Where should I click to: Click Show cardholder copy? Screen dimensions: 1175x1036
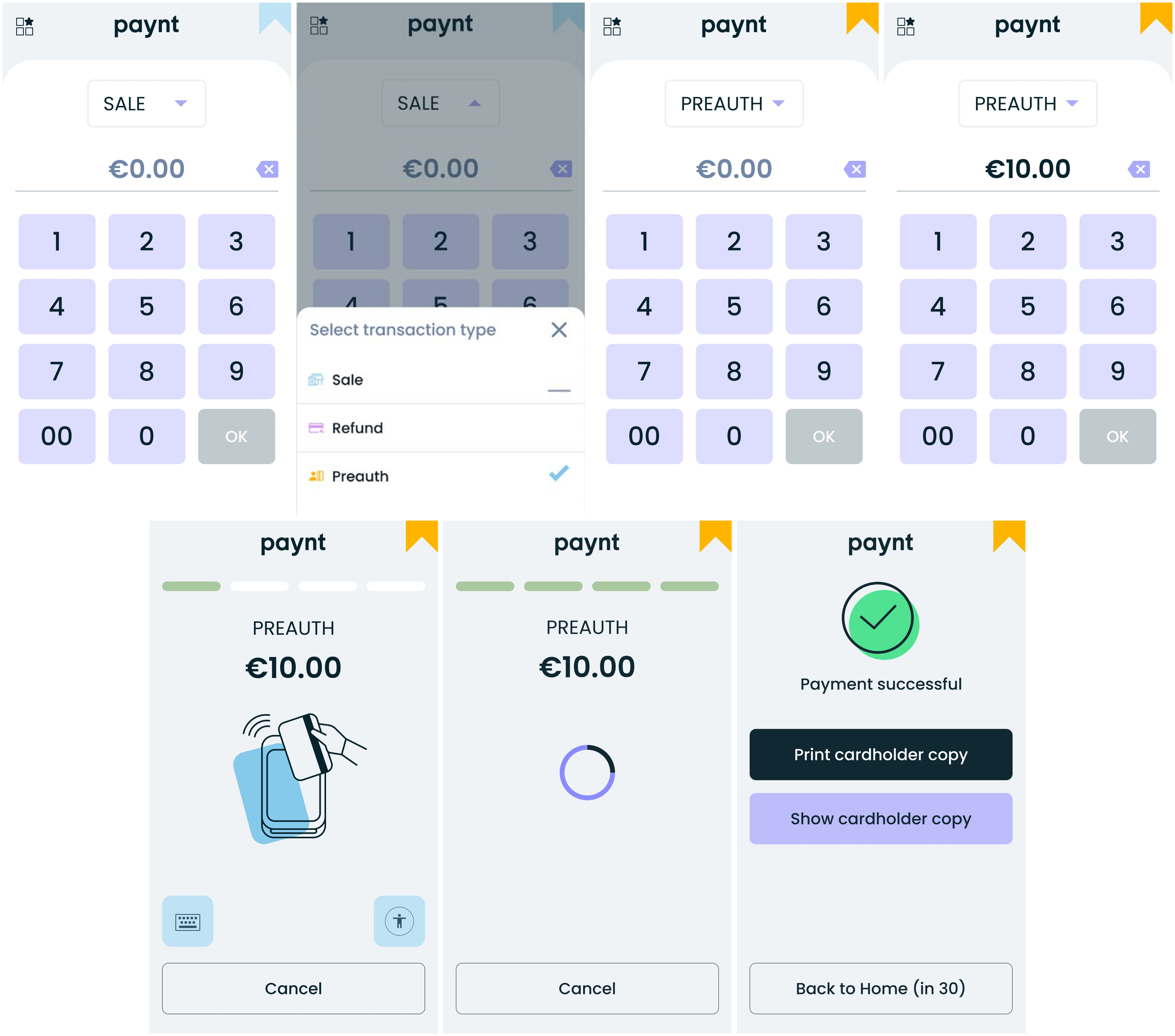[x=880, y=818]
